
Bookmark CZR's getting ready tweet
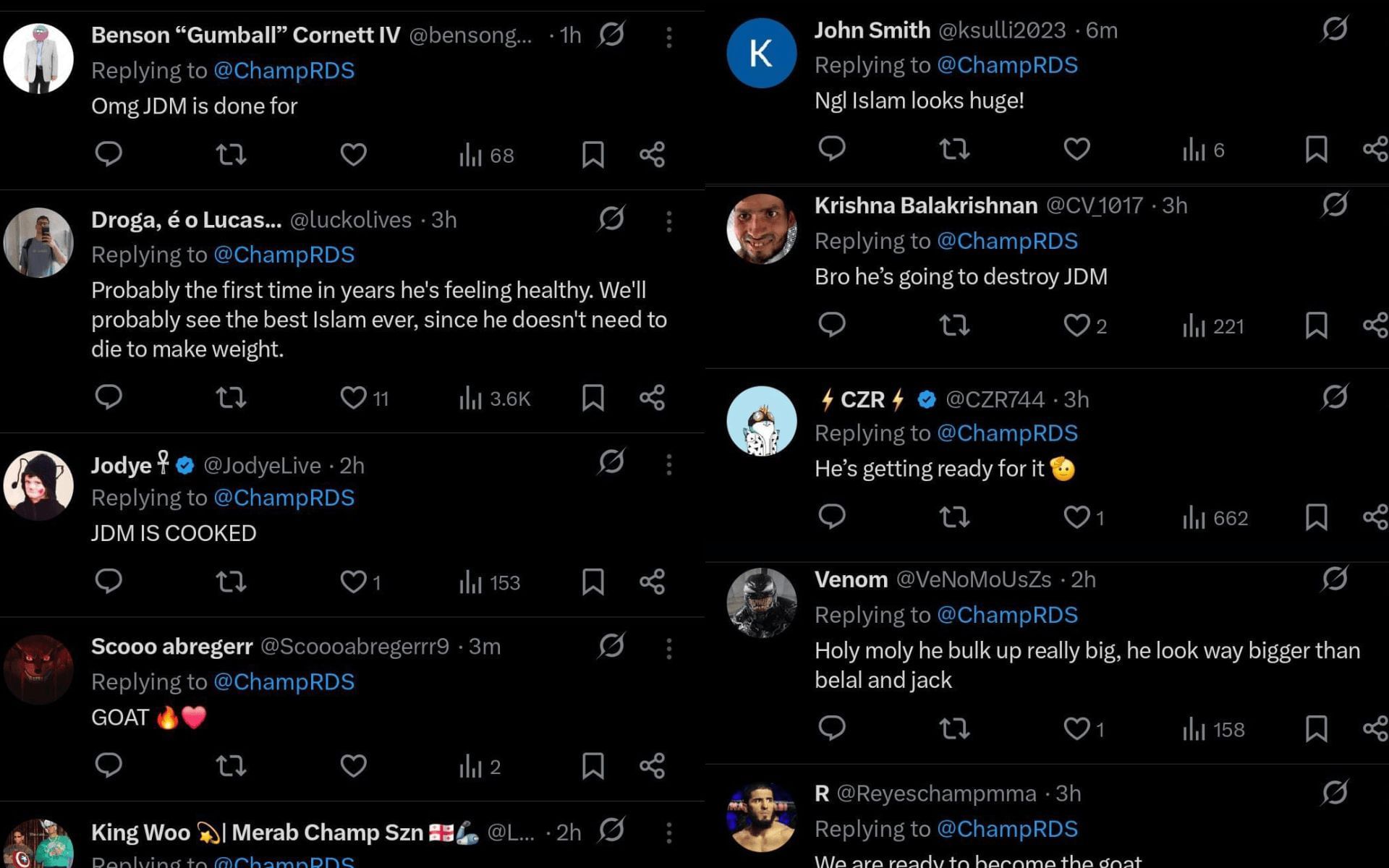click(1316, 518)
